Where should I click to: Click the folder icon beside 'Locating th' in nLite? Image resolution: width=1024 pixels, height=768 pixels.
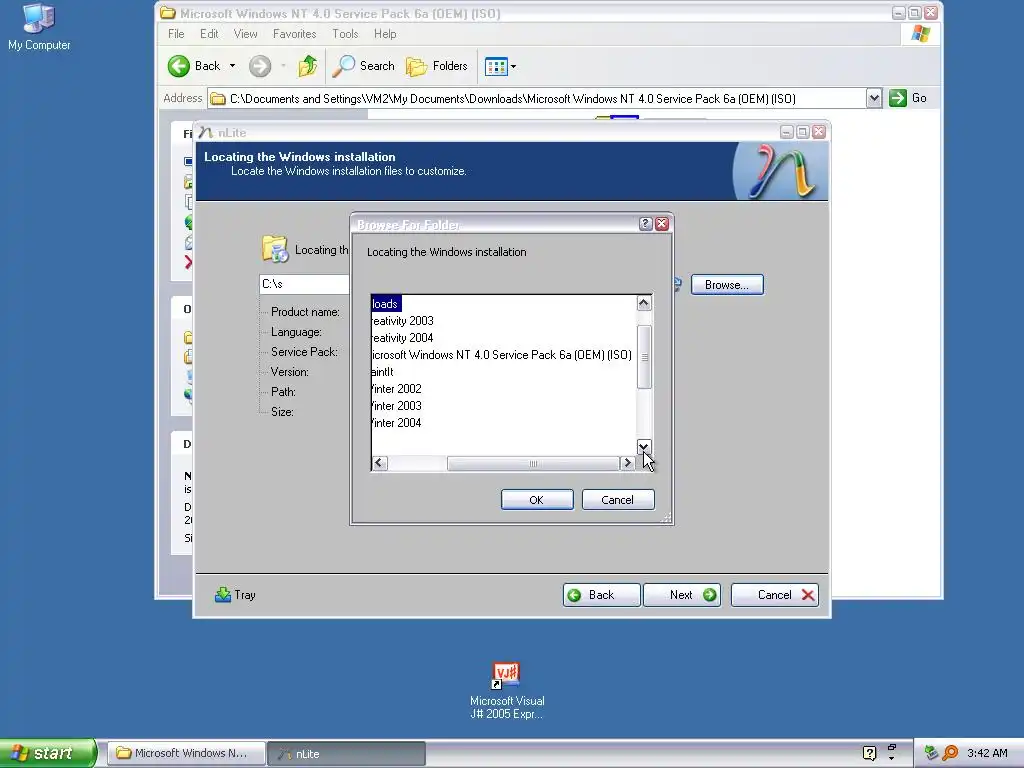tap(275, 249)
